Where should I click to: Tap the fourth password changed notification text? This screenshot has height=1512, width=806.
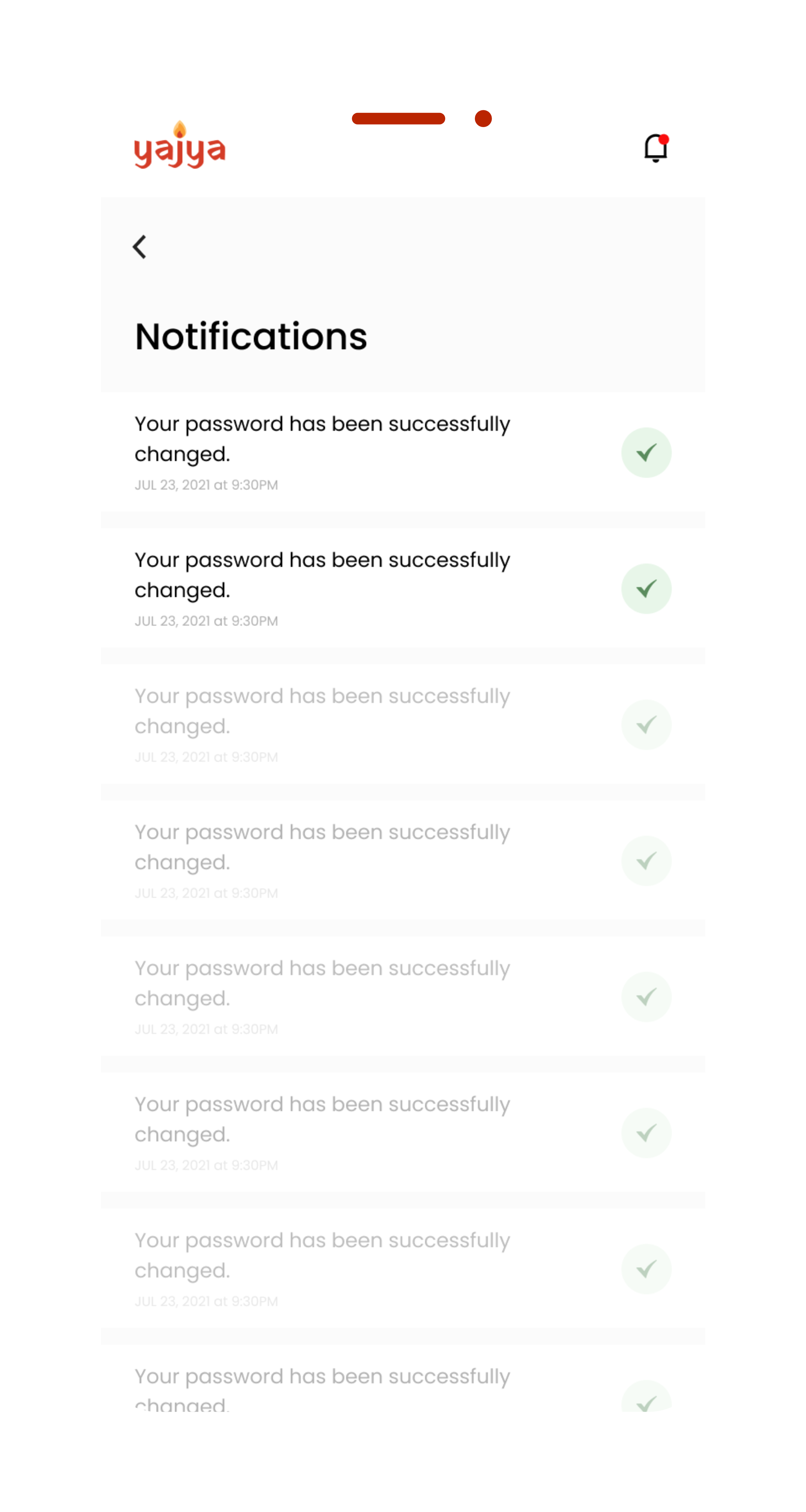pos(322,847)
